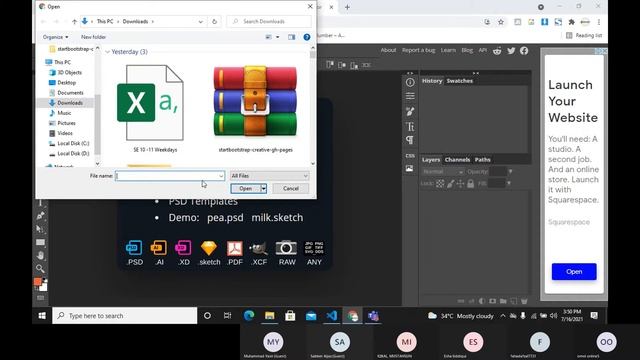This screenshot has width=640, height=360.
Task: Open the Character panel icon
Action: click(410, 127)
